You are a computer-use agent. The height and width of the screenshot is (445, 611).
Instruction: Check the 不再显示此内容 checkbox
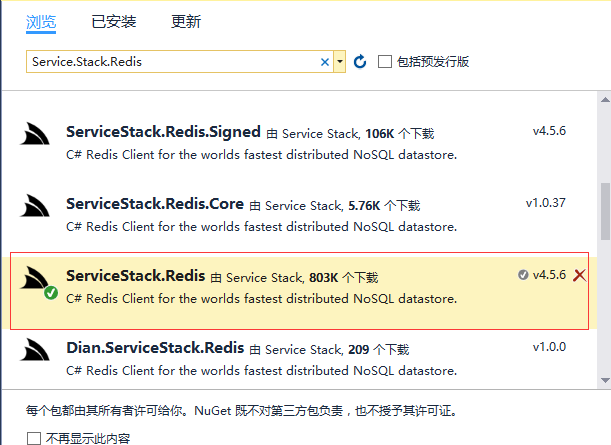tap(34, 438)
